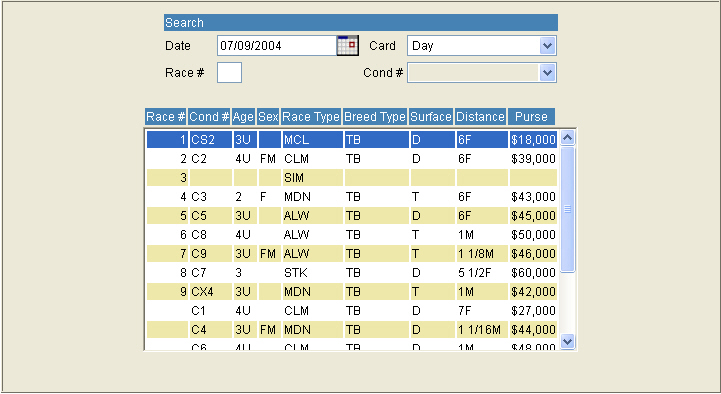Click the $45,000 purse cell
The image size is (721, 394).
(533, 216)
